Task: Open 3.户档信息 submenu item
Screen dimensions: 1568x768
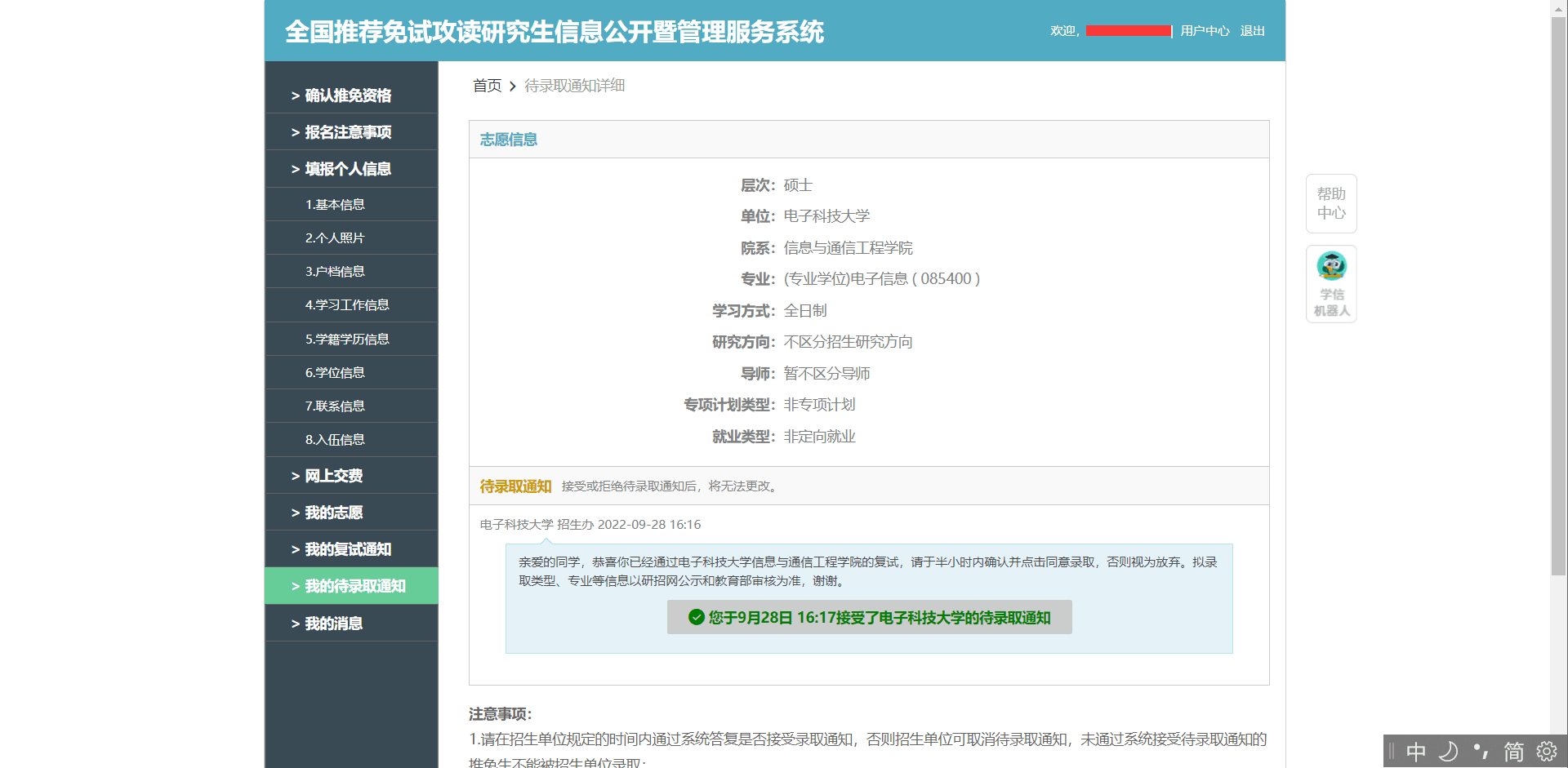Action: (x=351, y=271)
